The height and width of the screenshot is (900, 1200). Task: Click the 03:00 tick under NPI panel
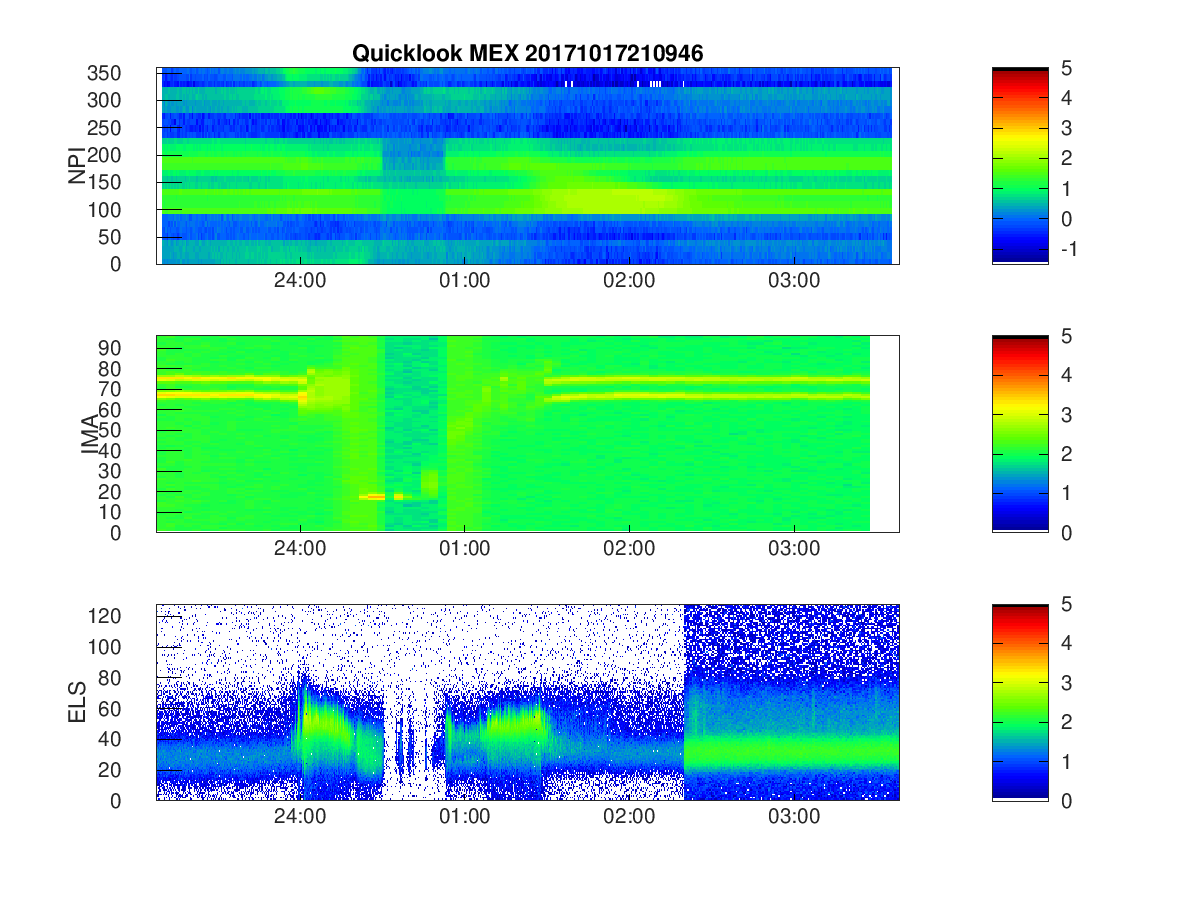(x=794, y=280)
